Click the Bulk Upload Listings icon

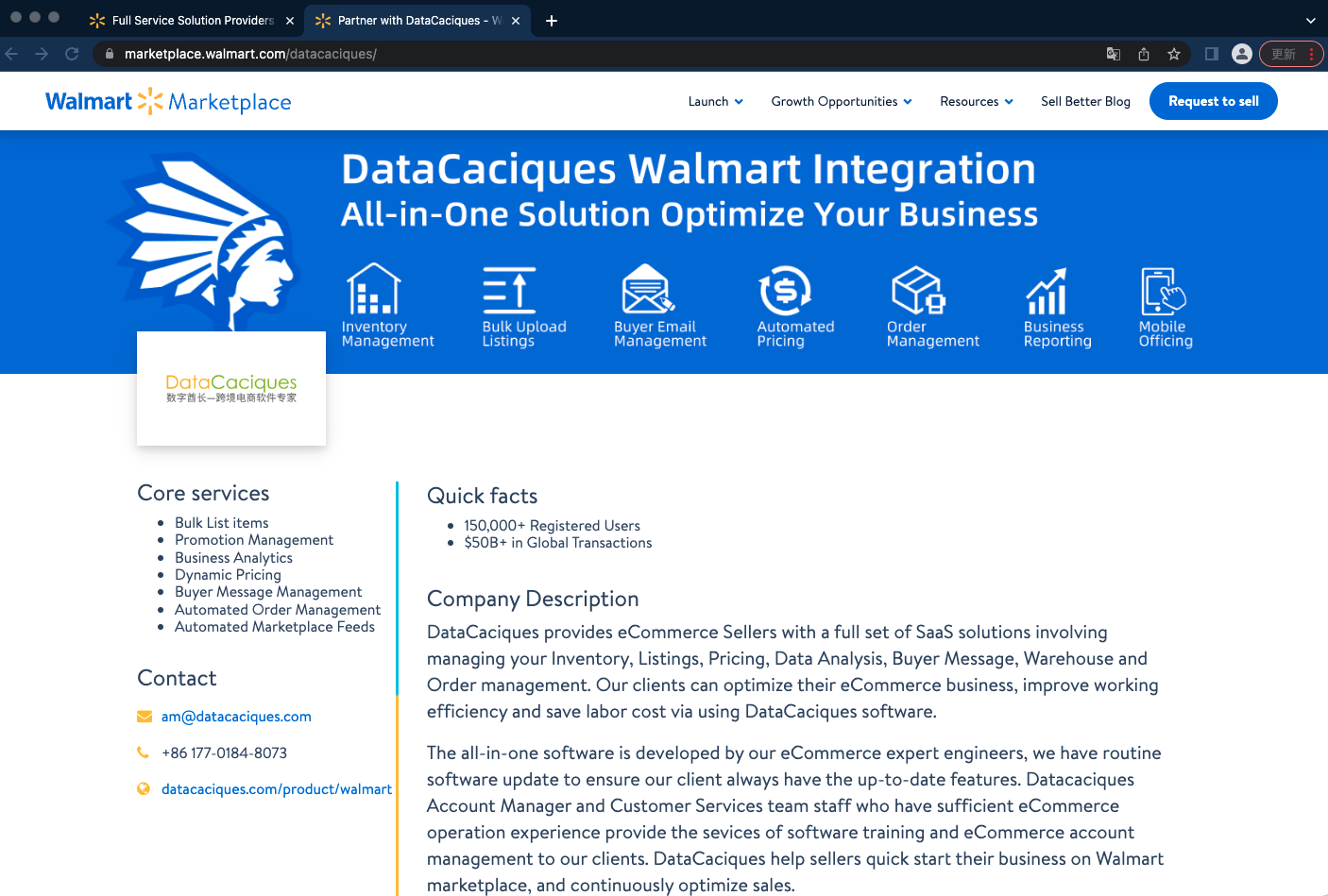[x=509, y=290]
